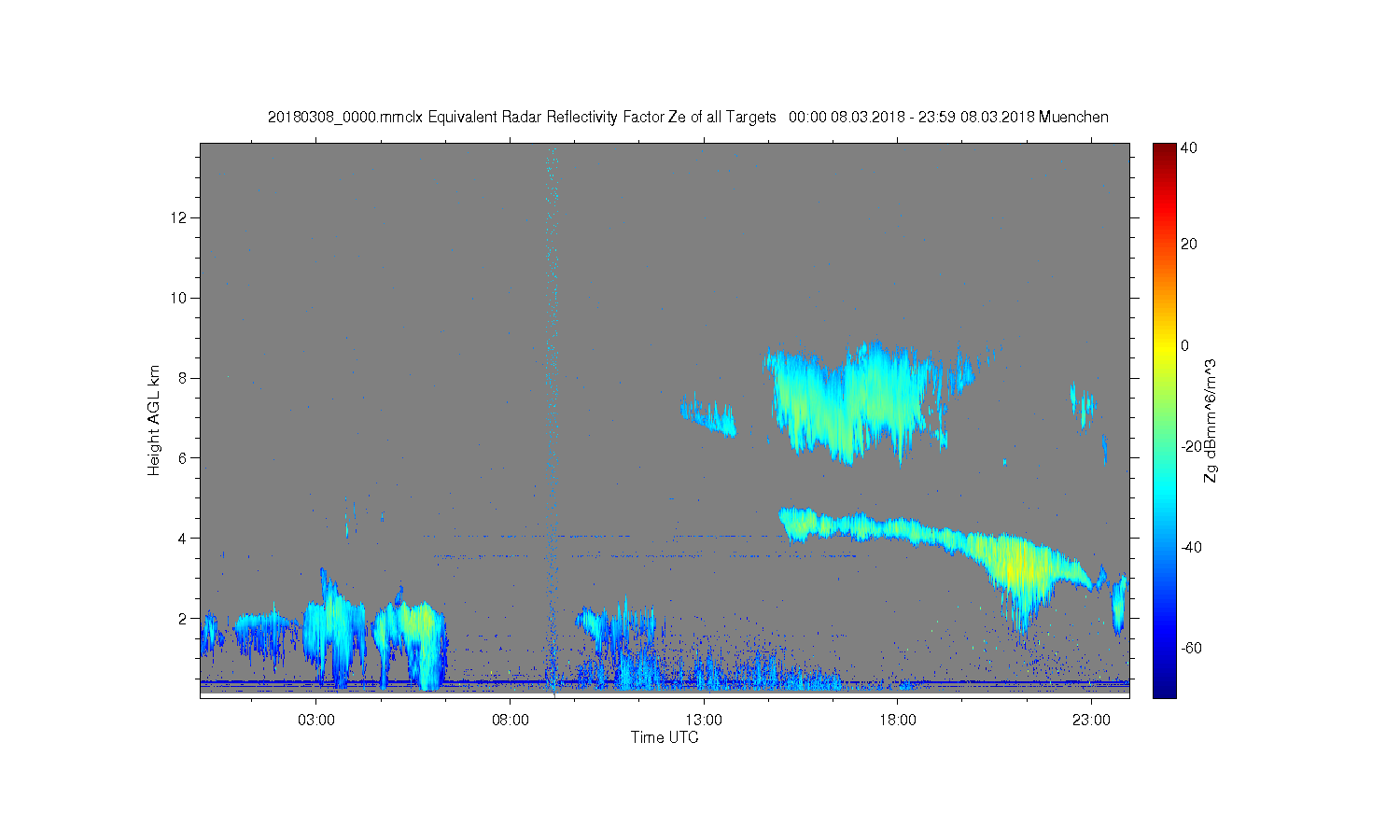Click the height tick label '12'
Viewport: 1400px width, 840px height.
180,217
